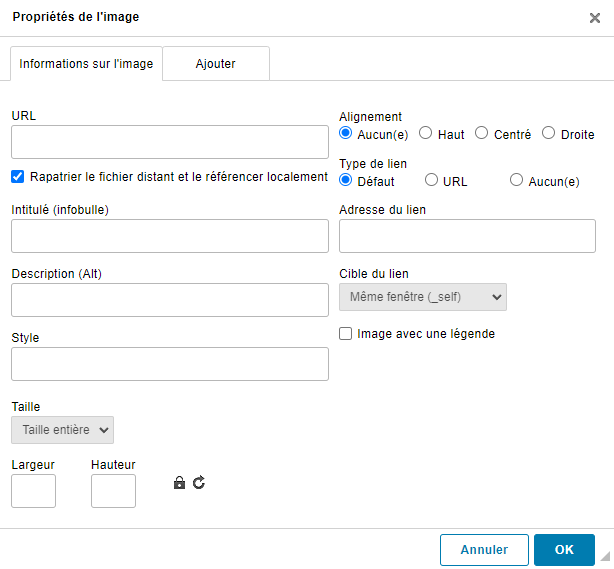Grab the dialog resize handle corner
The height and width of the screenshot is (569, 614).
605,556
